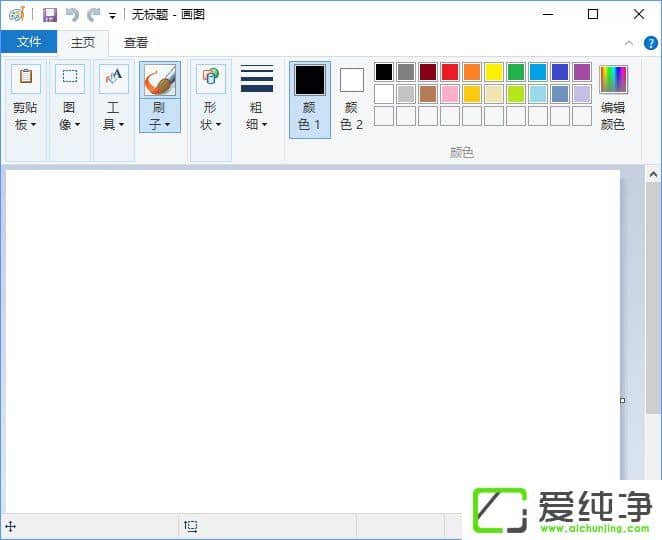Click the canvas right-edge resize handle
Viewport: 662px width, 540px height.
coord(622,400)
